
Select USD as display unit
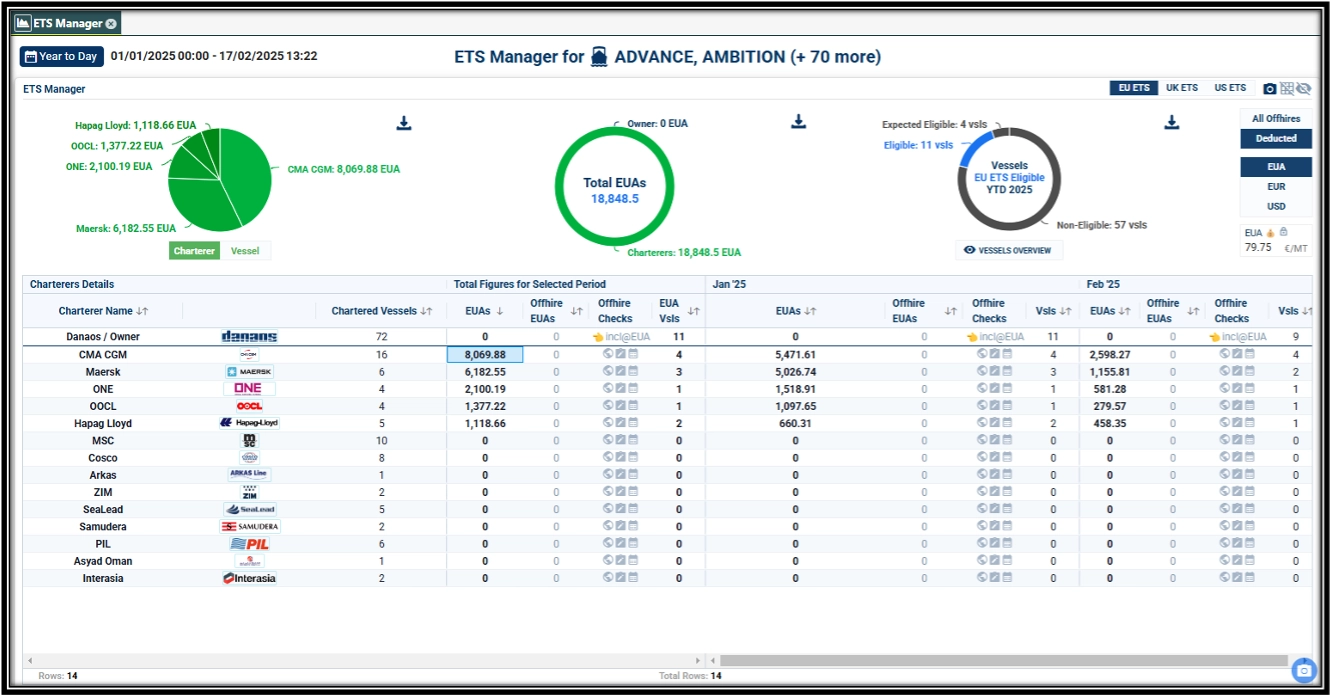(1276, 207)
